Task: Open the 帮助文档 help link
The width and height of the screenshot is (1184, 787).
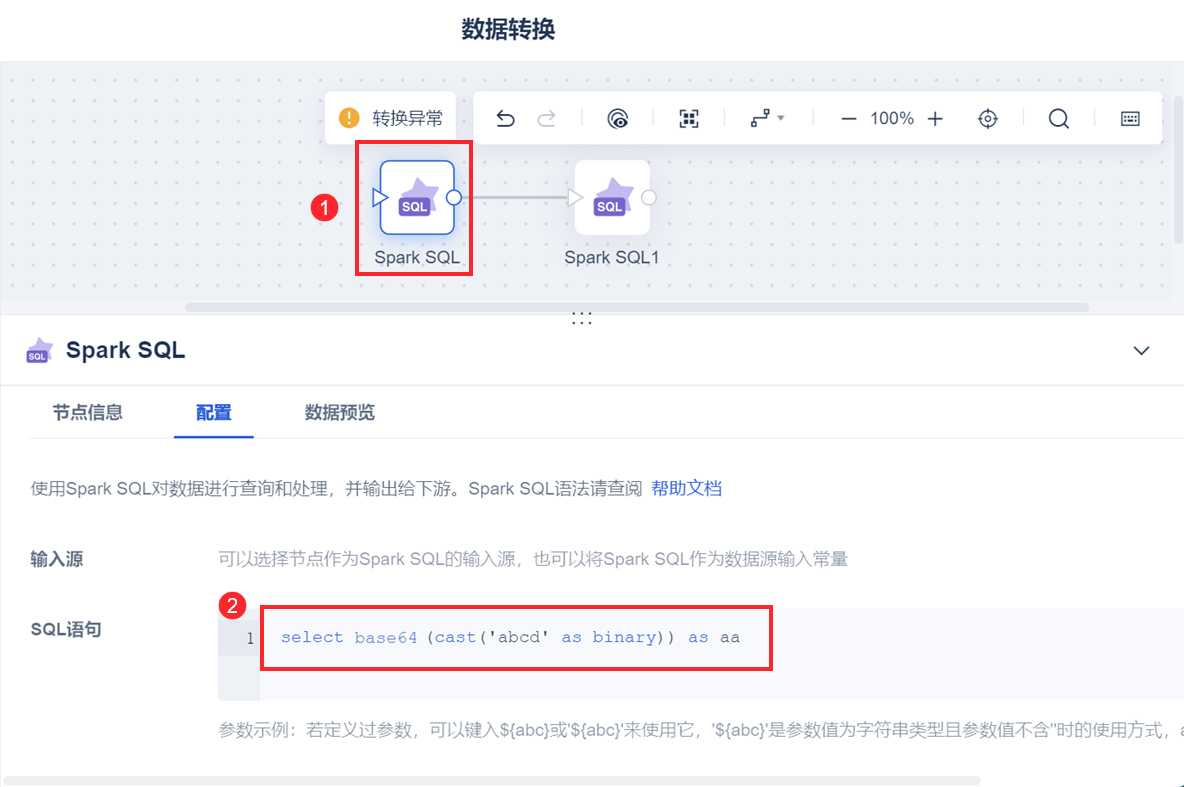Action: 686,489
